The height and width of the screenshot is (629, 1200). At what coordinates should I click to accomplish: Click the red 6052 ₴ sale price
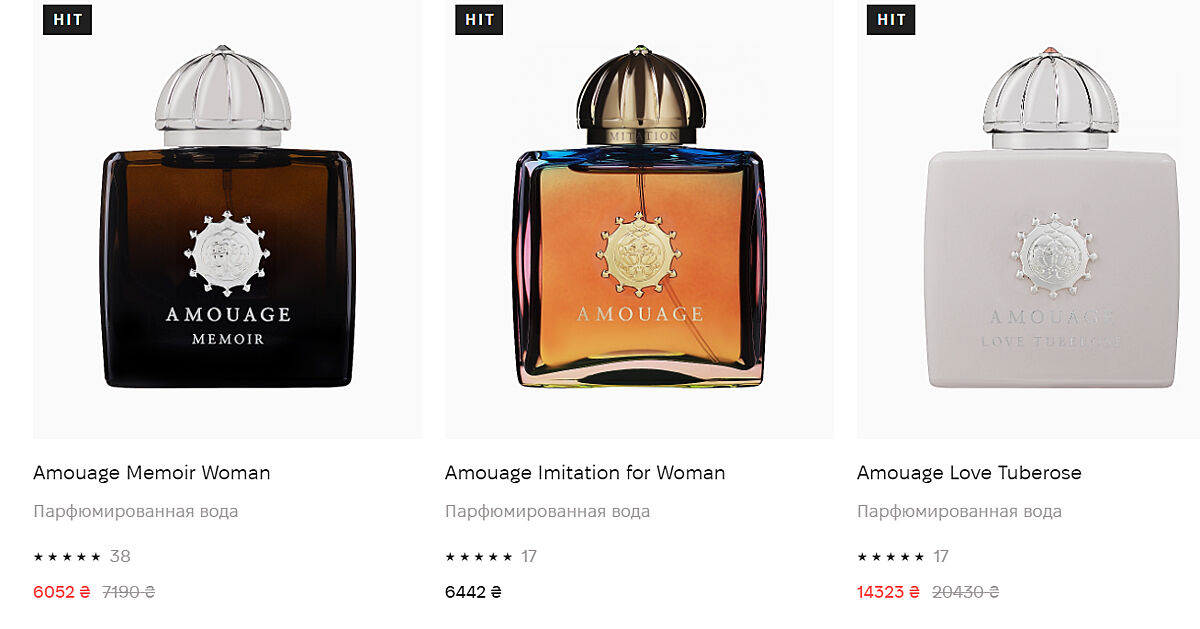(62, 592)
